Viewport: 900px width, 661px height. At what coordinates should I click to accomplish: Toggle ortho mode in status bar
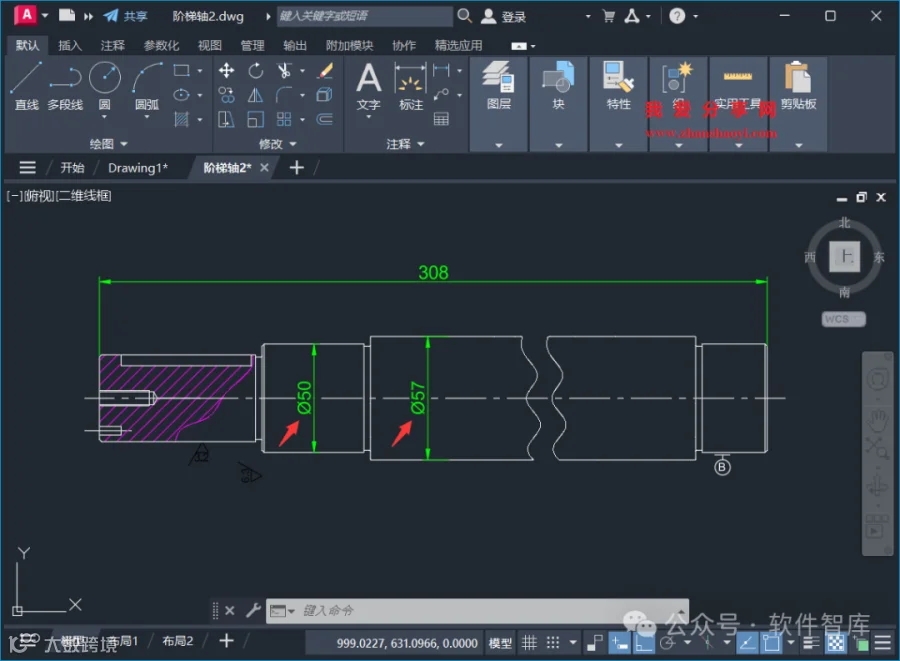(643, 643)
